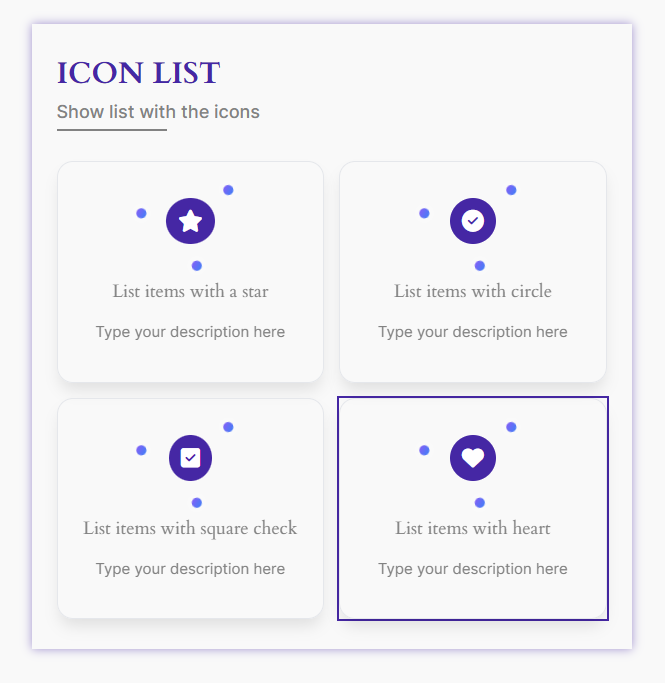Screen dimensions: 665x683
Task: Click dot above-right of star icon
Action: coord(228,190)
